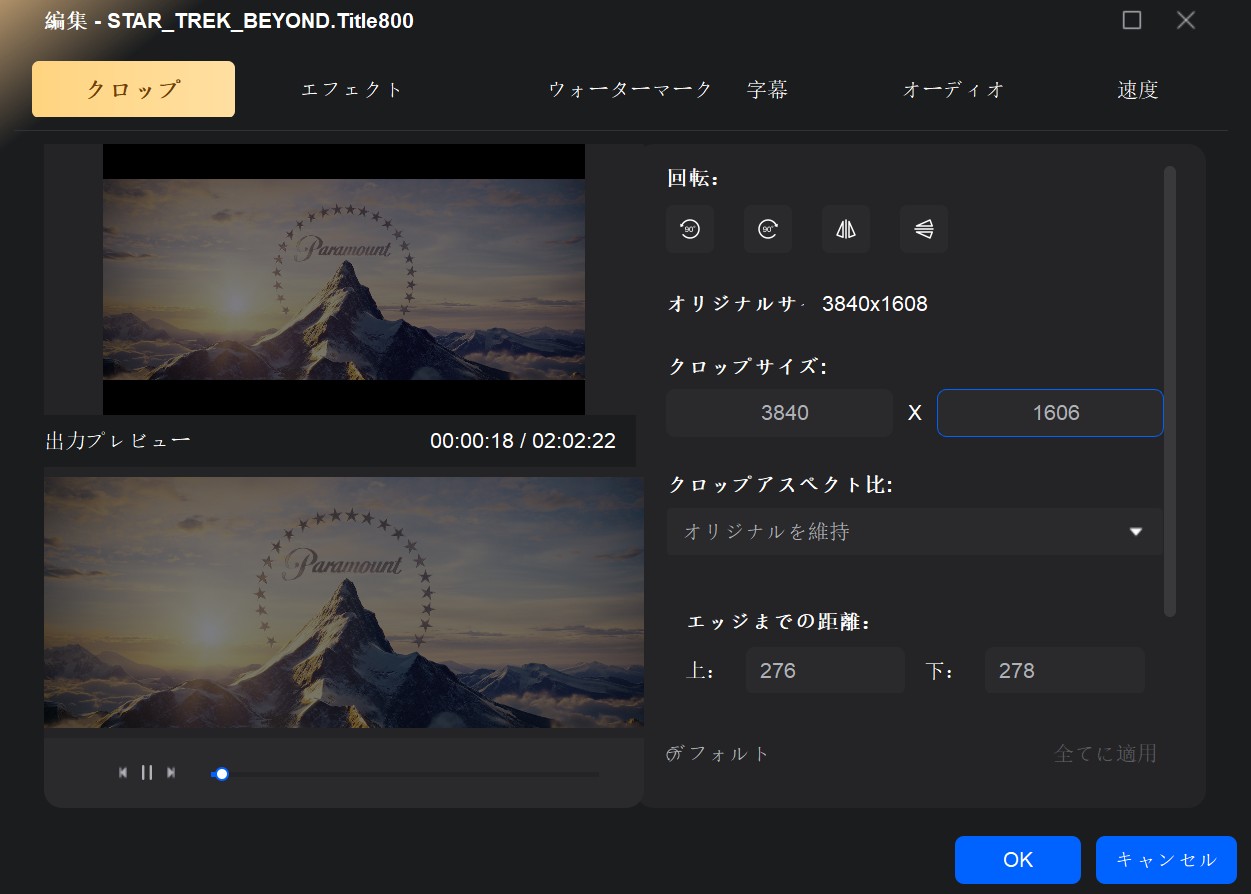Select the クロップ tab

[133, 89]
